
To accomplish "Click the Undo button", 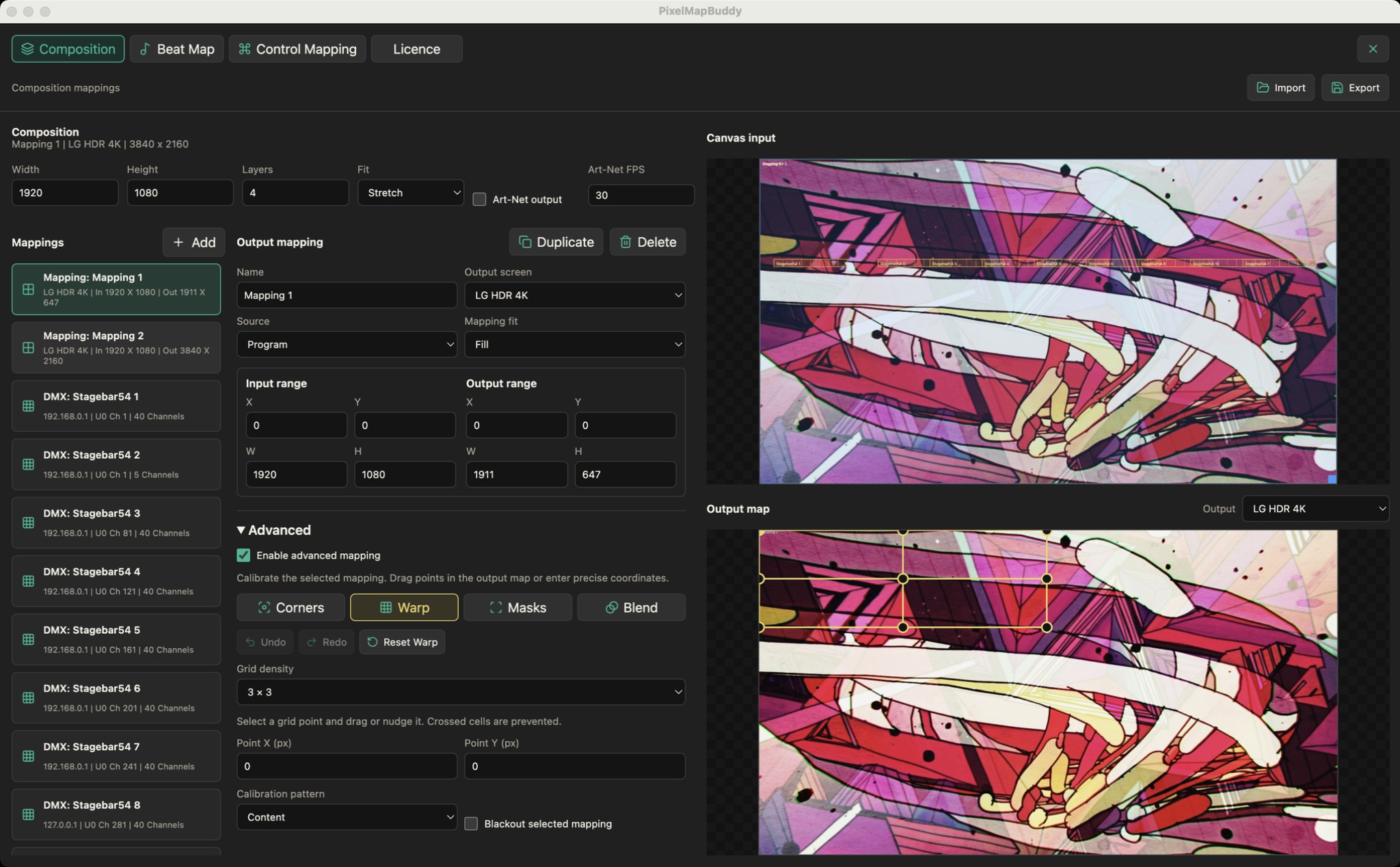I will (265, 642).
